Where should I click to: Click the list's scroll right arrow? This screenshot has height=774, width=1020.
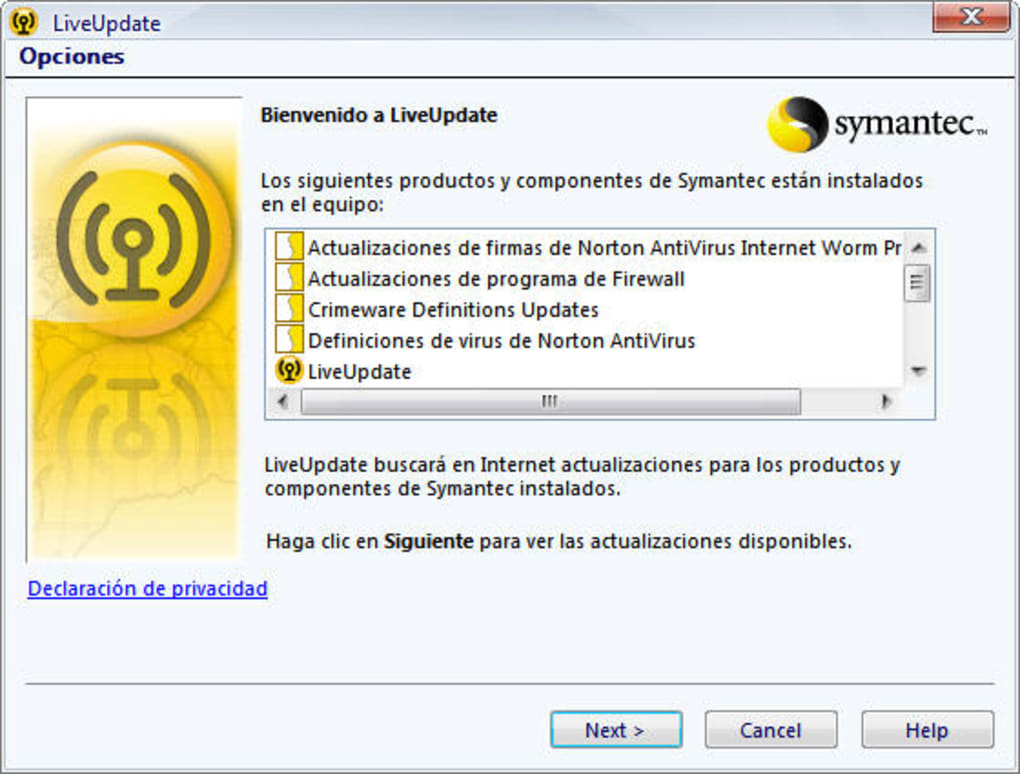tap(885, 401)
